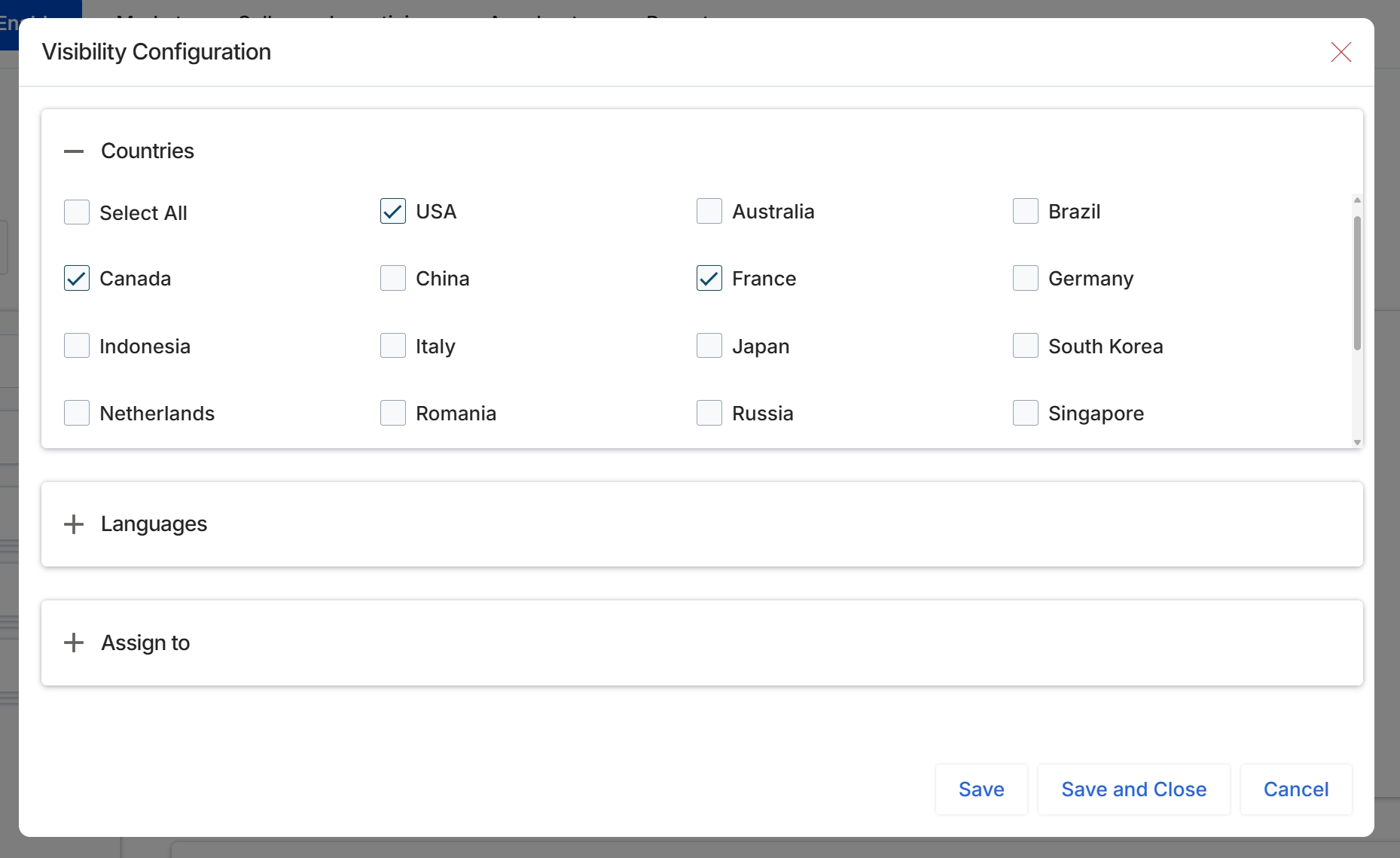The width and height of the screenshot is (1400, 858).
Task: Click the Save and Close button
Action: click(x=1134, y=789)
